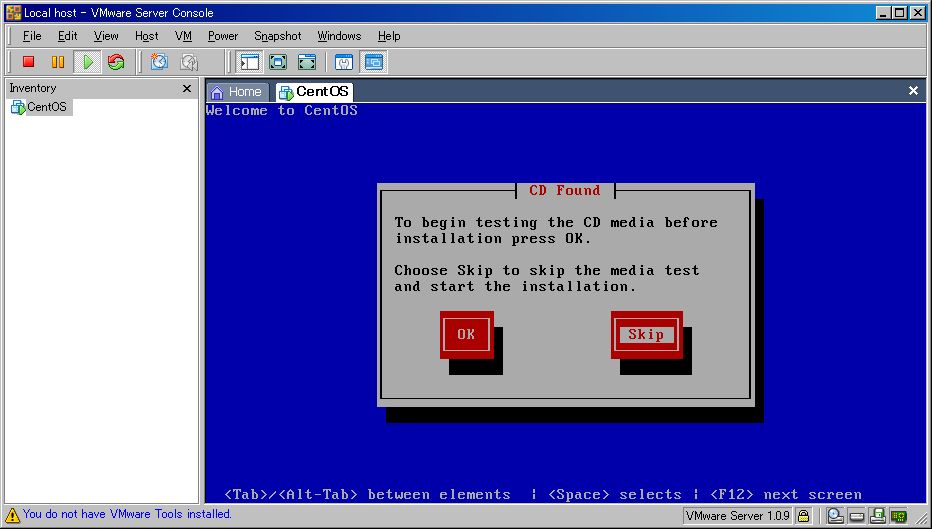Click the VMware Server 1.0.9 status text
Image resolution: width=932 pixels, height=529 pixels.
[x=738, y=515]
